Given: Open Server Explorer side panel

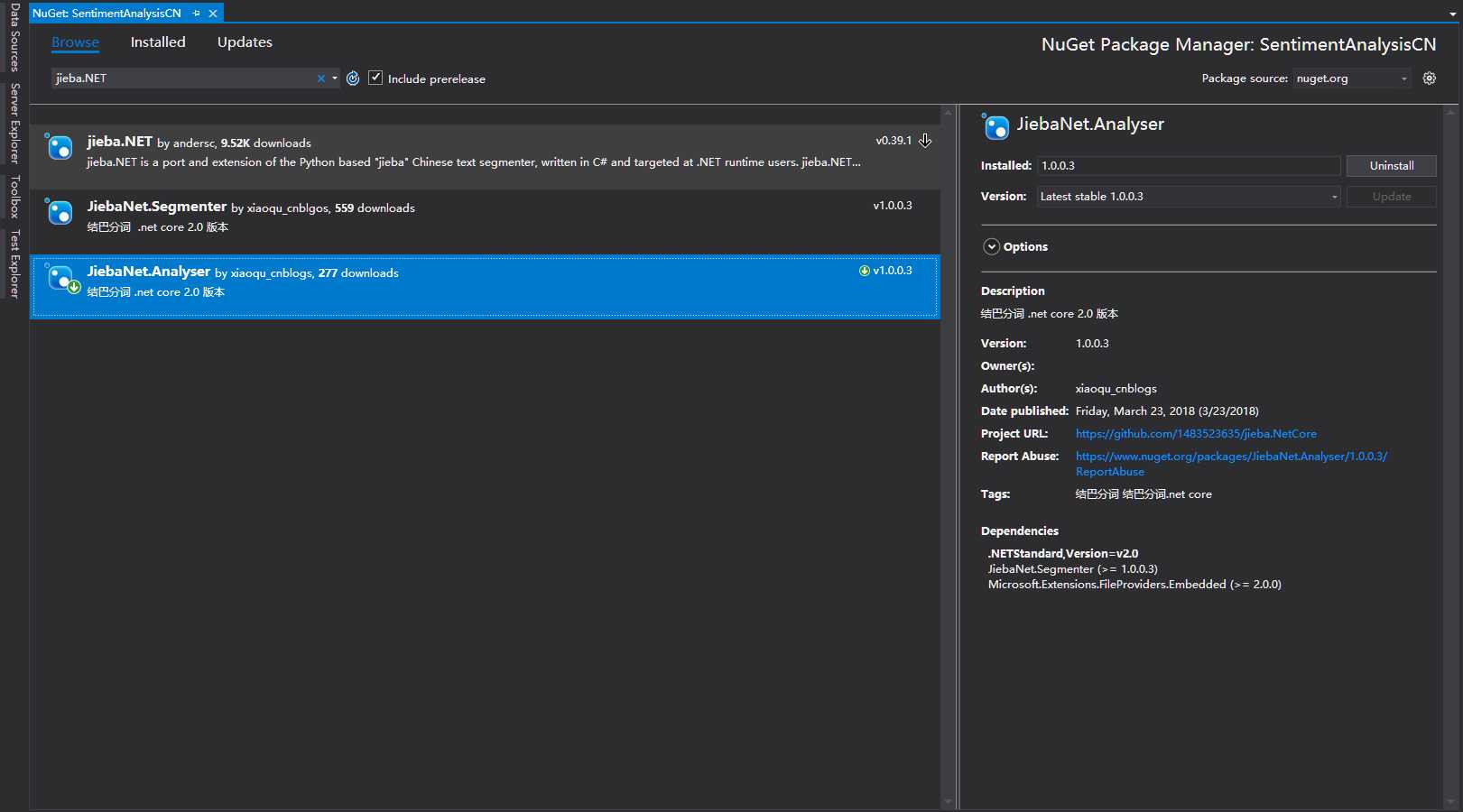Looking at the screenshot, I should (x=14, y=123).
